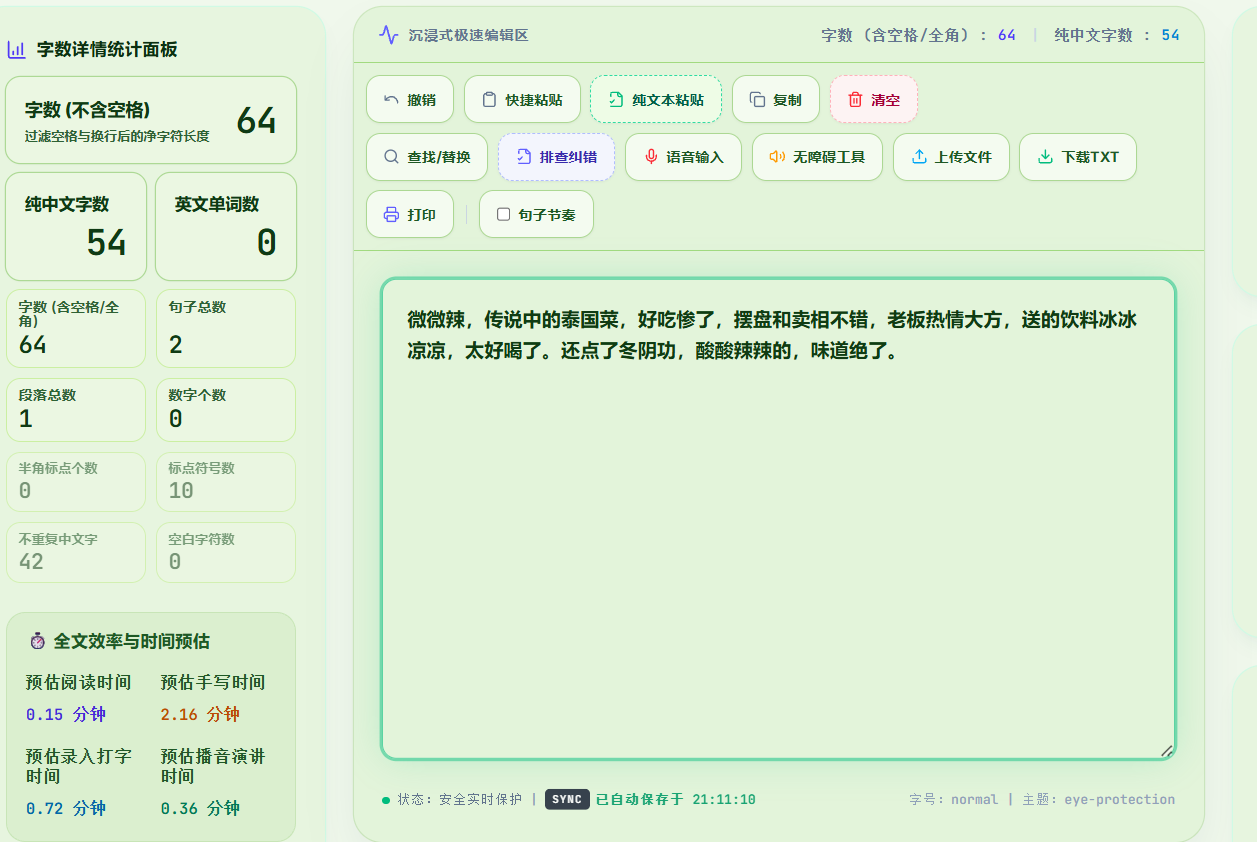Click the 全文效率与时间预估 section title
The width and height of the screenshot is (1257, 842).
click(132, 641)
